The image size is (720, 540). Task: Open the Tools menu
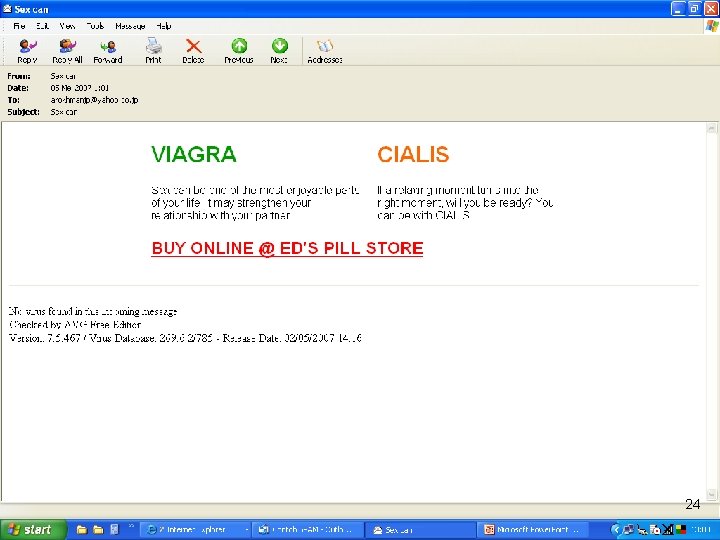point(95,26)
